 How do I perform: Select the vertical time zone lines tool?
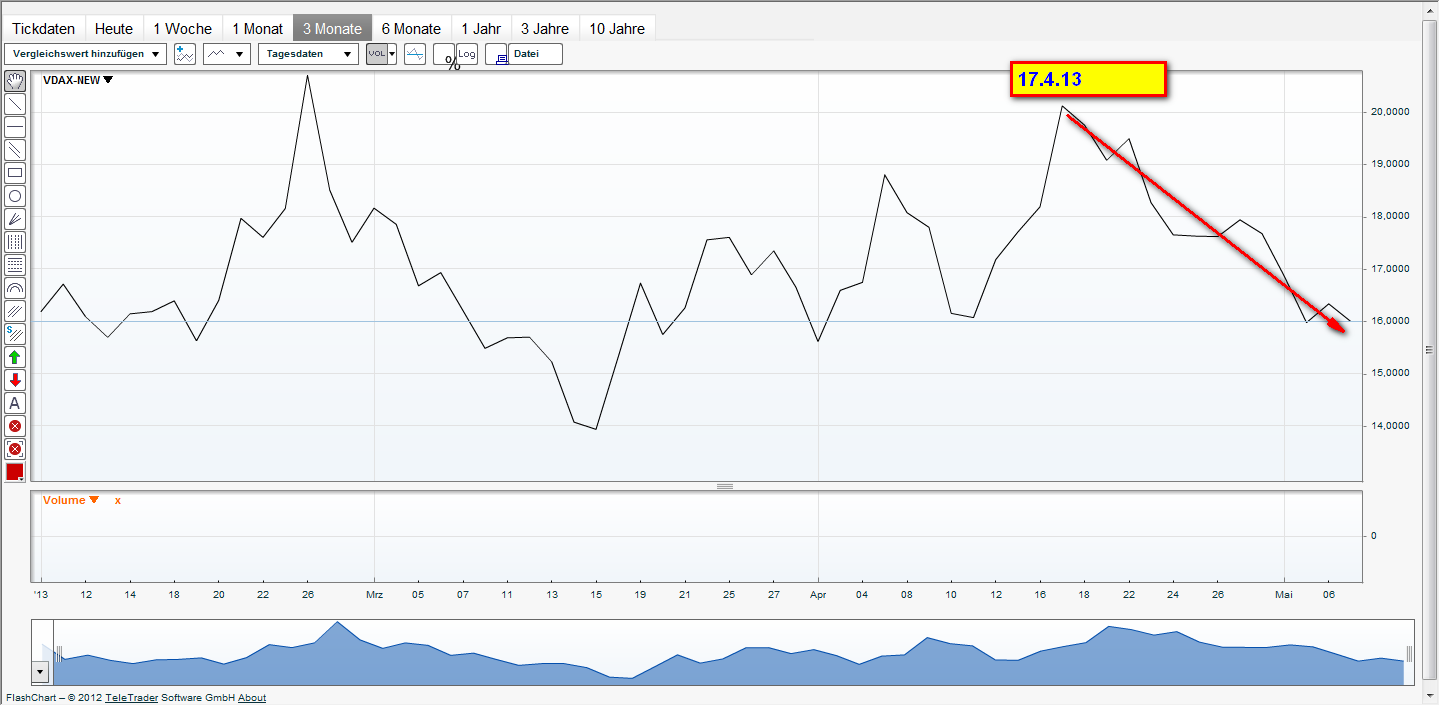[15, 242]
